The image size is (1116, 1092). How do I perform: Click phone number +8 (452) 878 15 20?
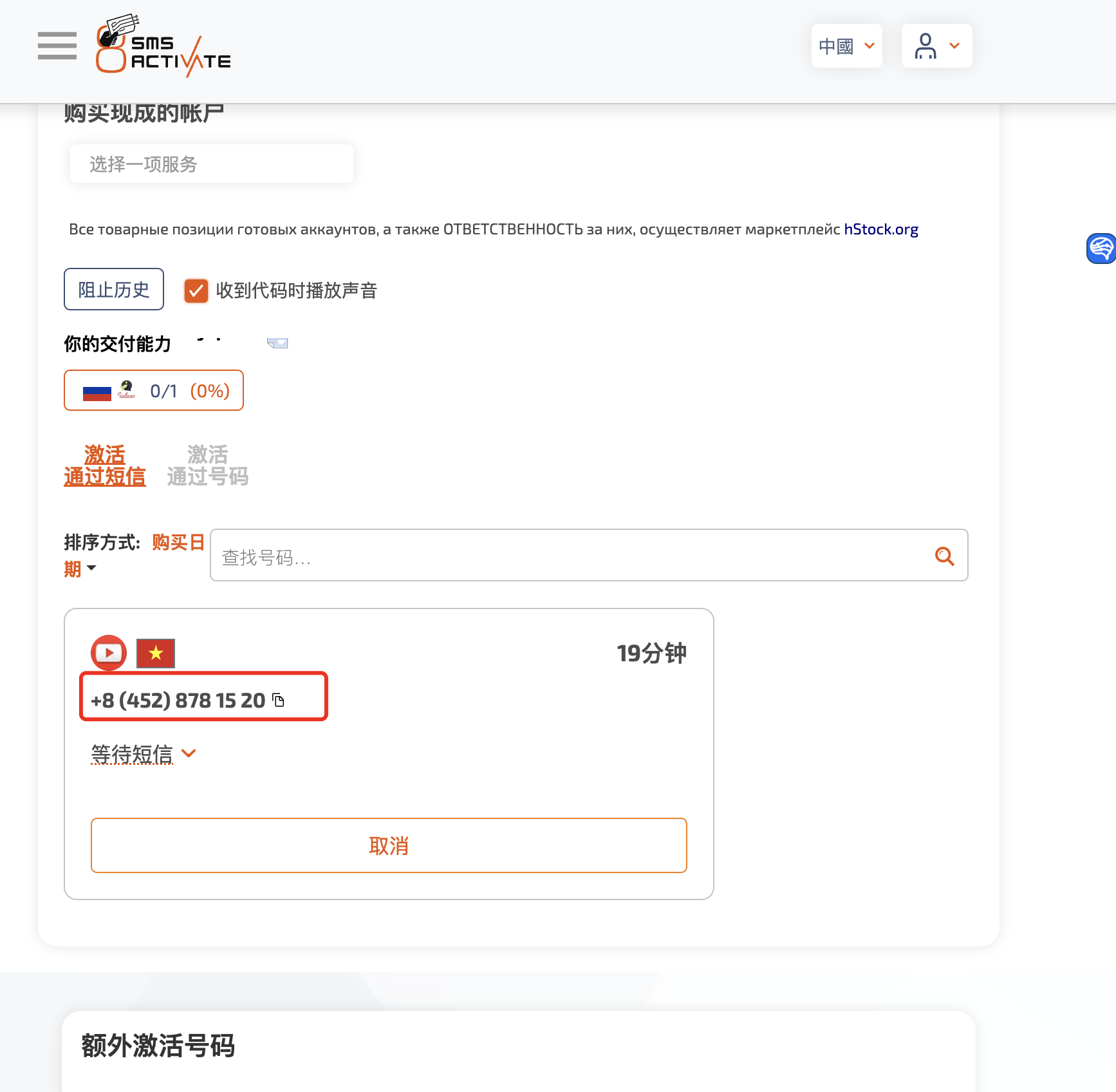tap(178, 700)
